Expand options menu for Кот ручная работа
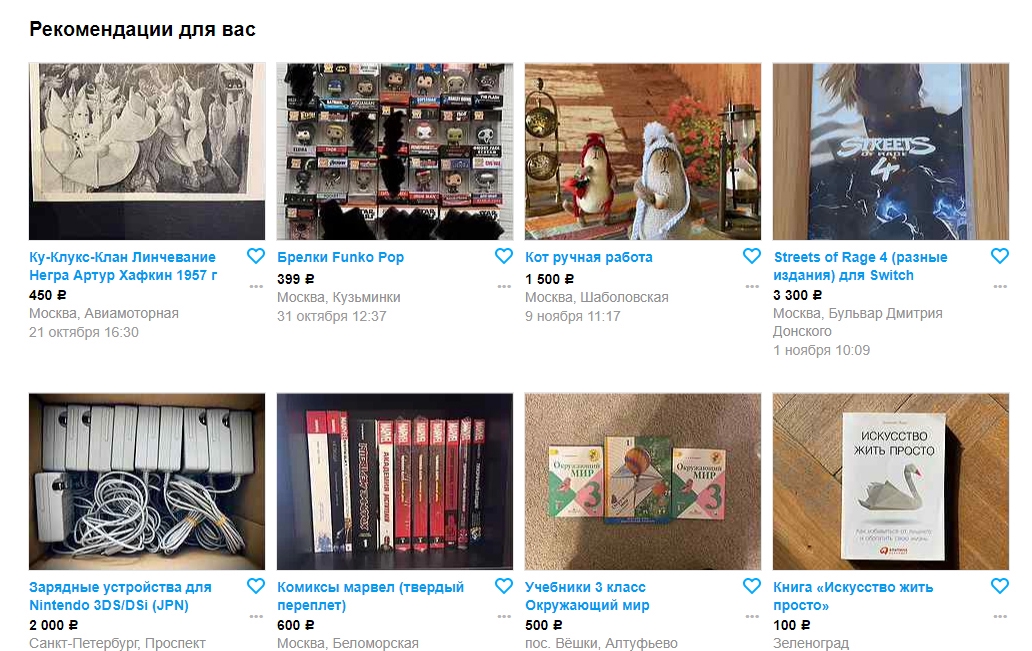1032x651 pixels. 752,286
